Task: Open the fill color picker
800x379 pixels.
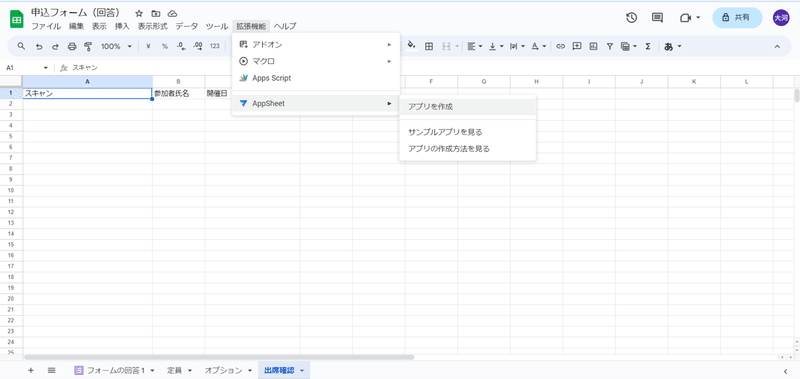Action: tap(412, 46)
